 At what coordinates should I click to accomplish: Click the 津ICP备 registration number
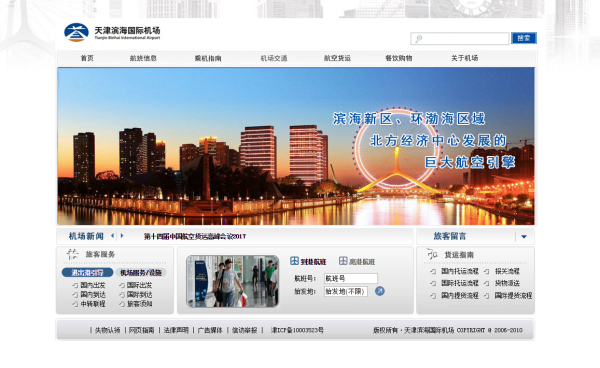(x=297, y=330)
